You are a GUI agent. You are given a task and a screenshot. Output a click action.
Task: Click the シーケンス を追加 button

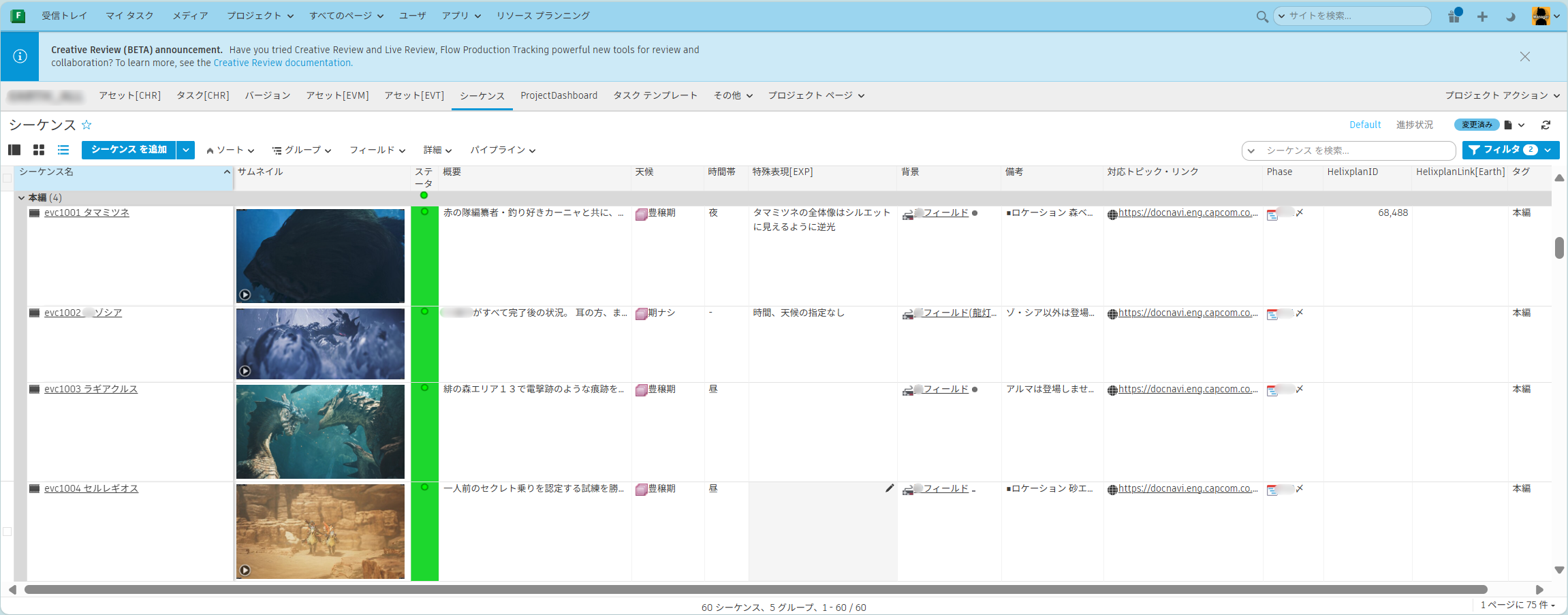[x=129, y=150]
